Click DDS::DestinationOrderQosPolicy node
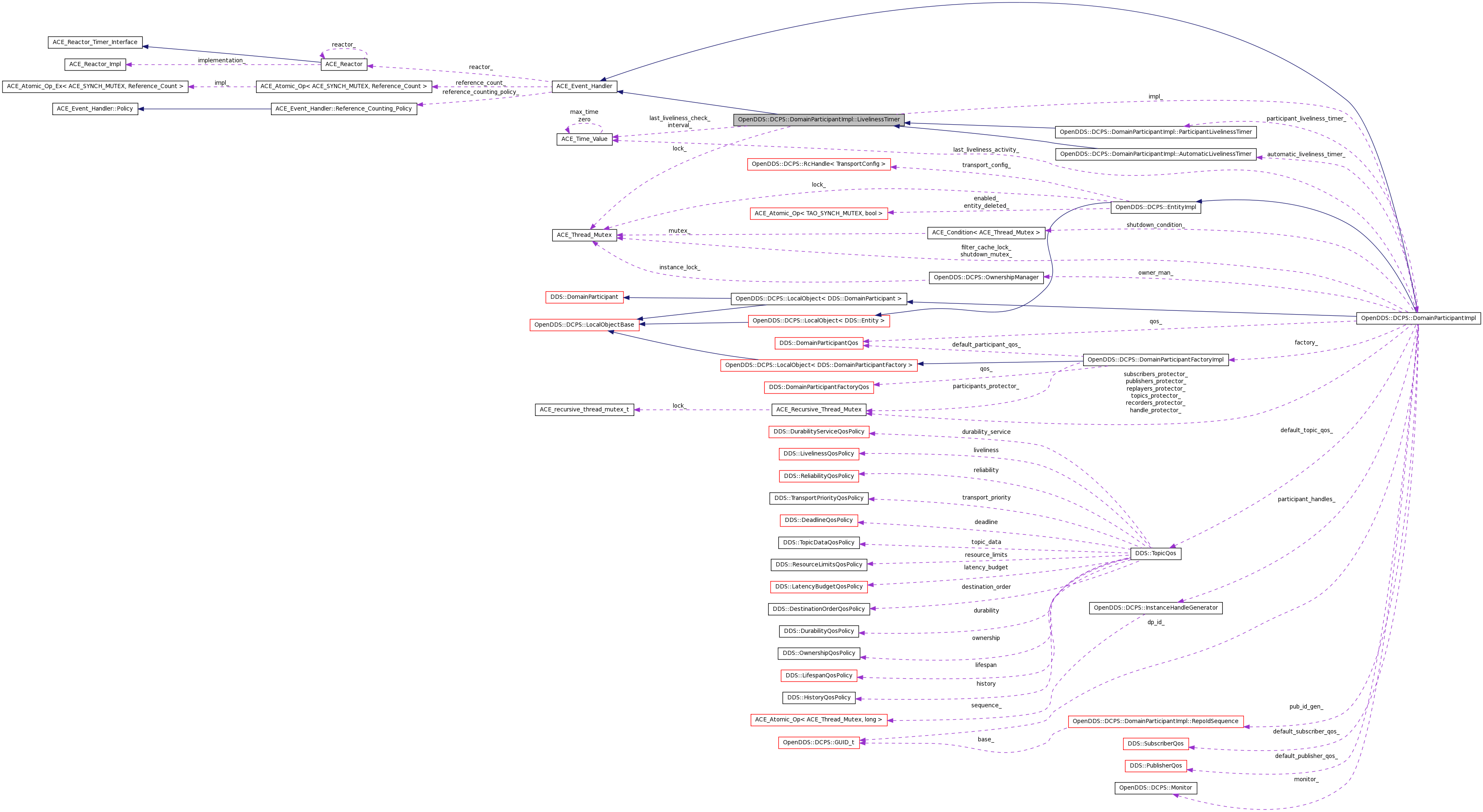Image resolution: width=1483 pixels, height=812 pixels. [x=819, y=610]
